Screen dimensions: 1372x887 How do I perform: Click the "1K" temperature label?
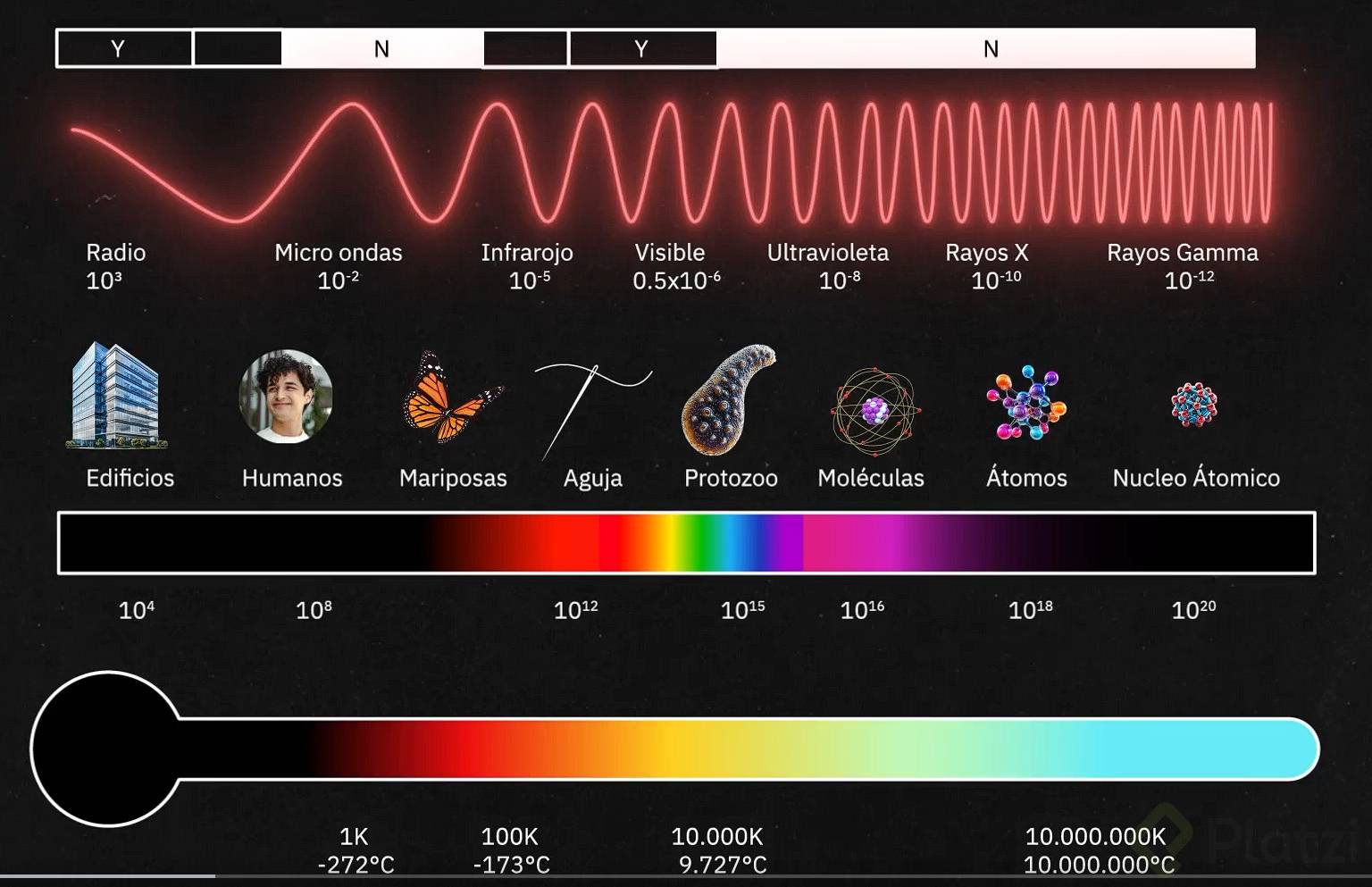tap(354, 837)
